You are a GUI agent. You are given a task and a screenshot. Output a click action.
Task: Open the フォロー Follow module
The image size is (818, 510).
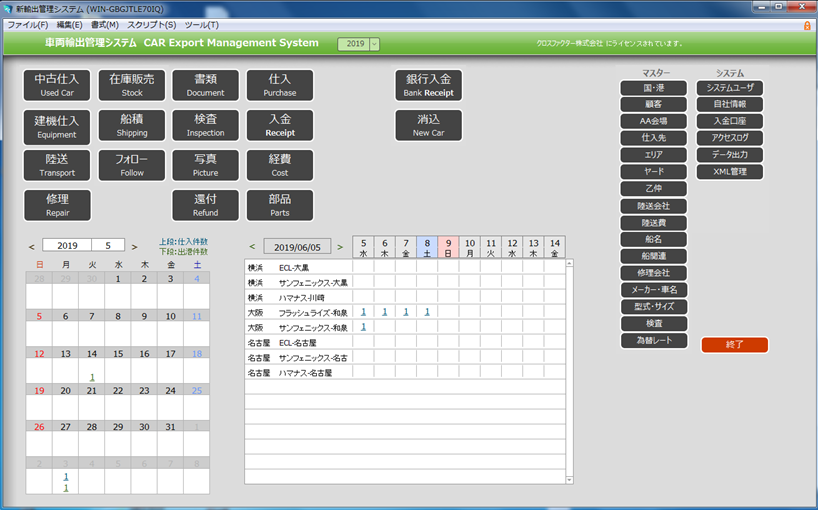click(131, 165)
